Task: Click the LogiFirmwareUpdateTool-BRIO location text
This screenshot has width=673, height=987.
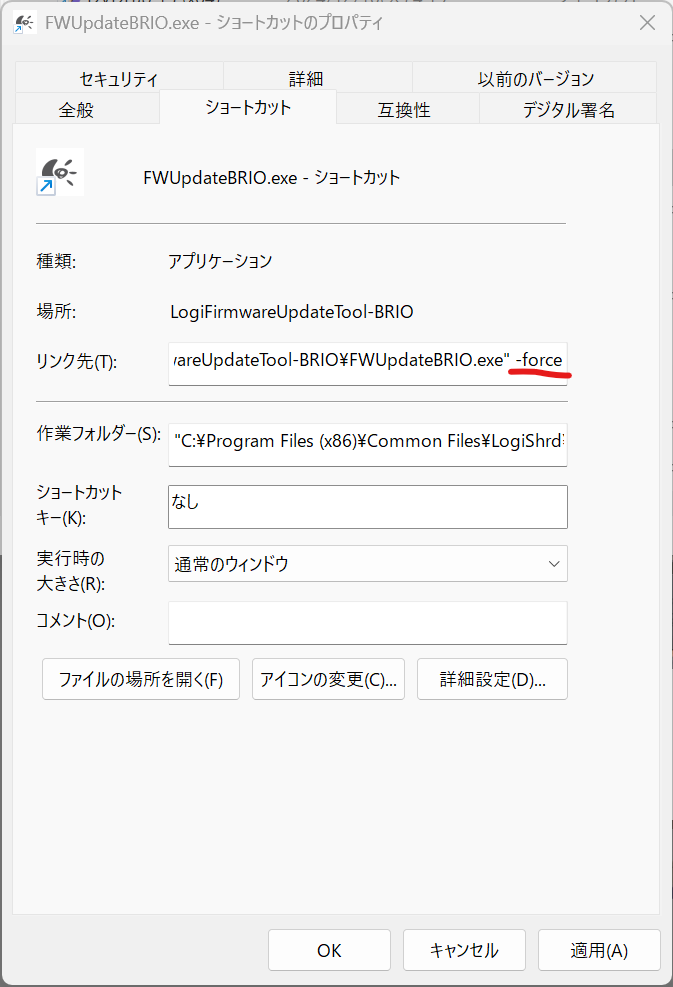Action: click(291, 312)
